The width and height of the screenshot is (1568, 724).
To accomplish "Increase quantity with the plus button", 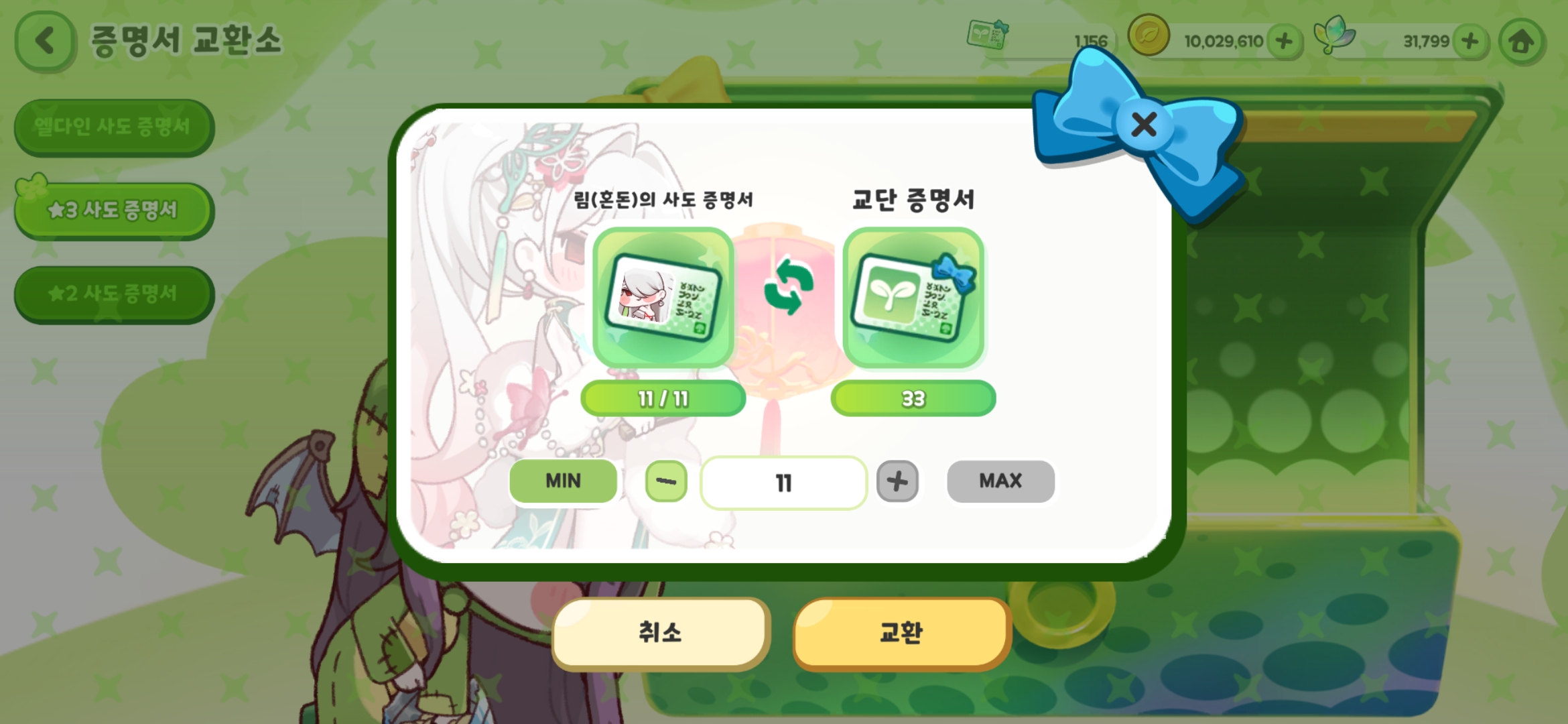I will click(x=897, y=481).
